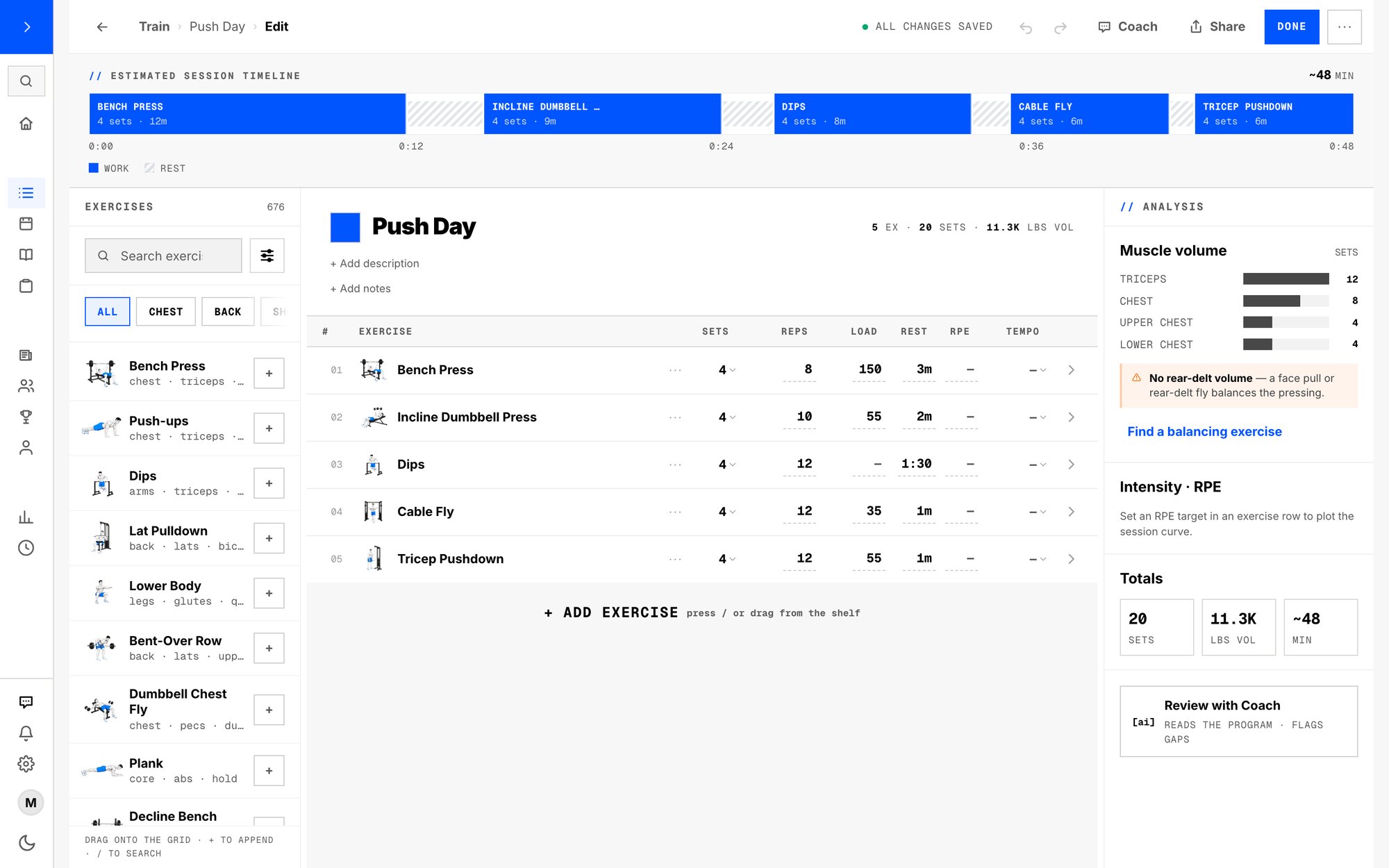Click the Search exercises input field
Screen dimensions: 1389x868
point(163,256)
